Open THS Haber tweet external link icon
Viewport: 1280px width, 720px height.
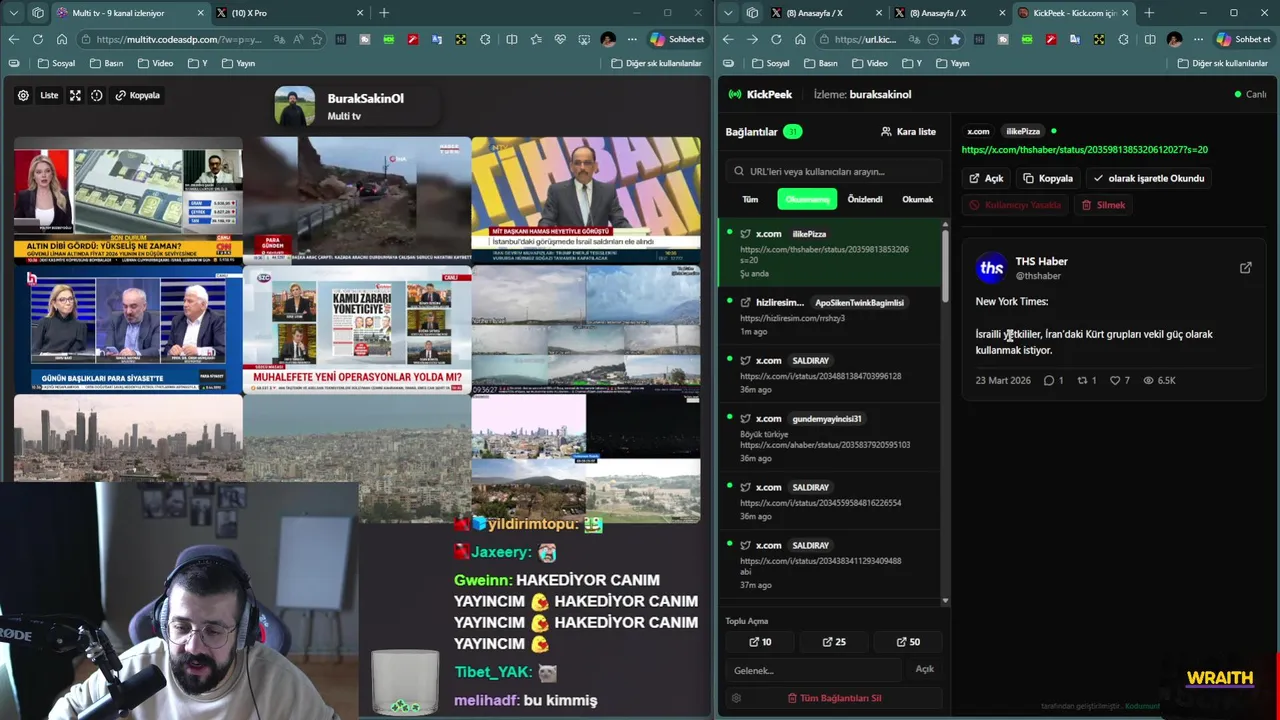1245,268
